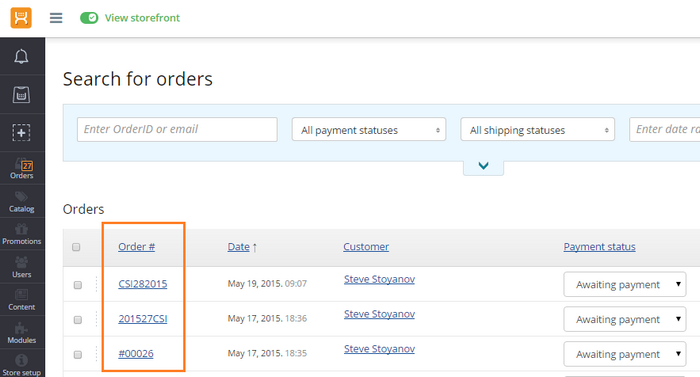Click the quick add plus icon

click(21, 133)
